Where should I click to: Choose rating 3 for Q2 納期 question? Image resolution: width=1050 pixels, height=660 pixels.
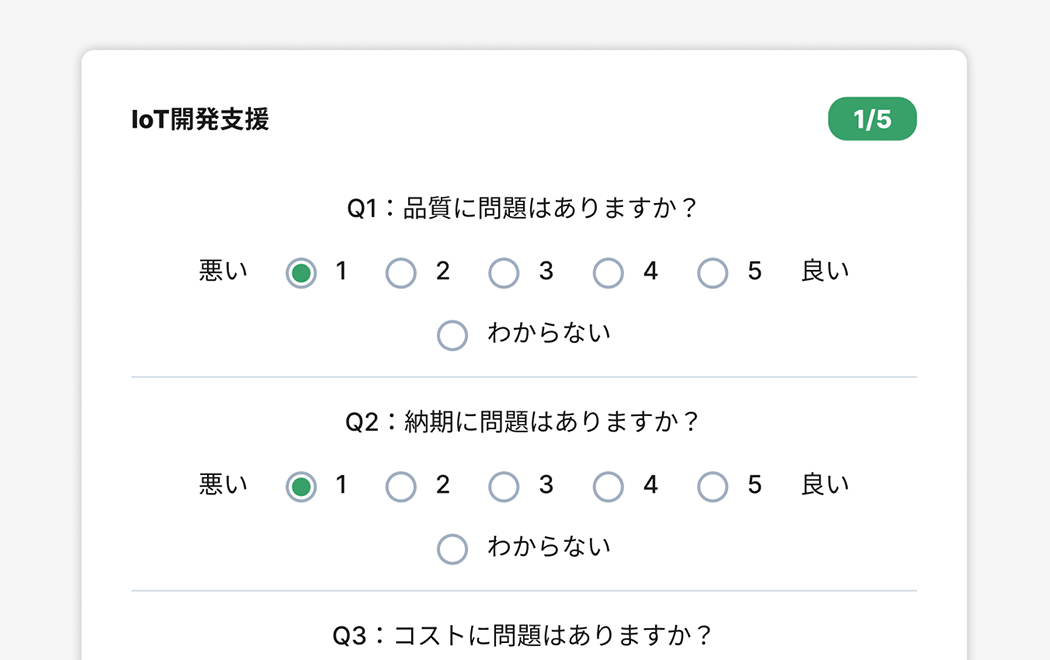504,487
